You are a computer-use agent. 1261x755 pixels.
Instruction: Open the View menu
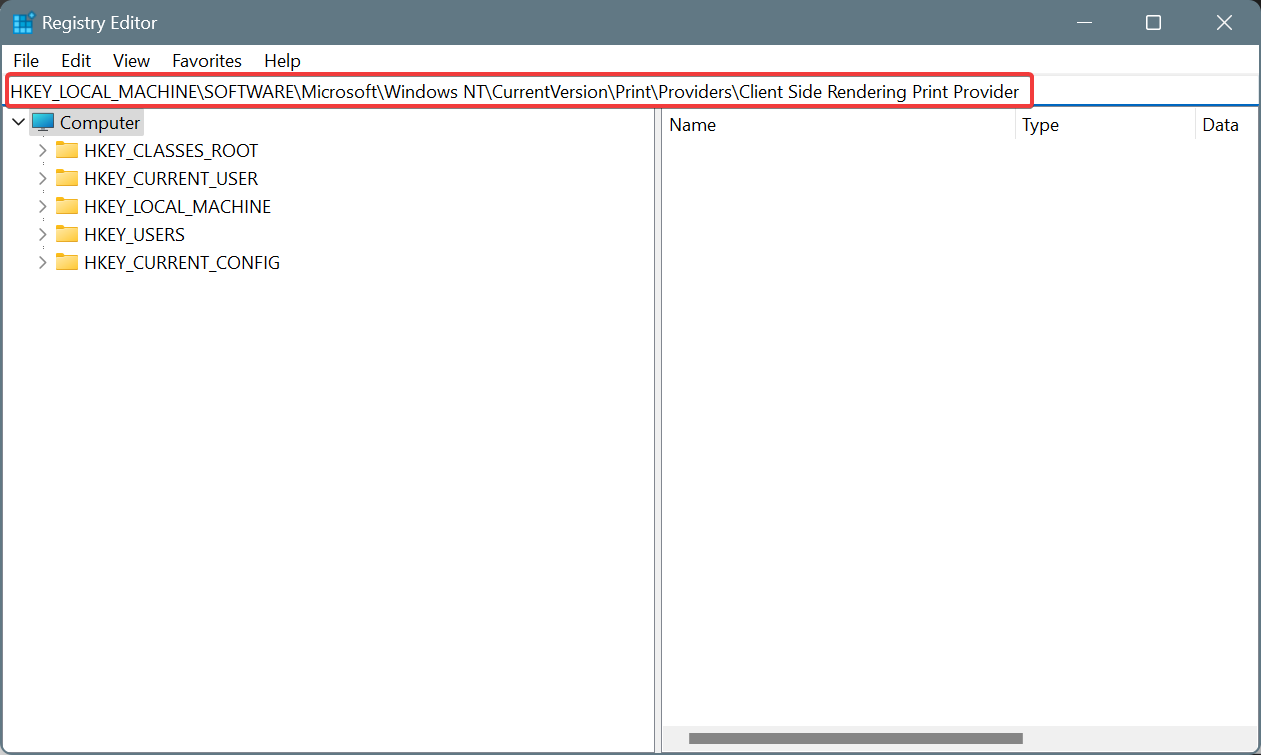[131, 61]
